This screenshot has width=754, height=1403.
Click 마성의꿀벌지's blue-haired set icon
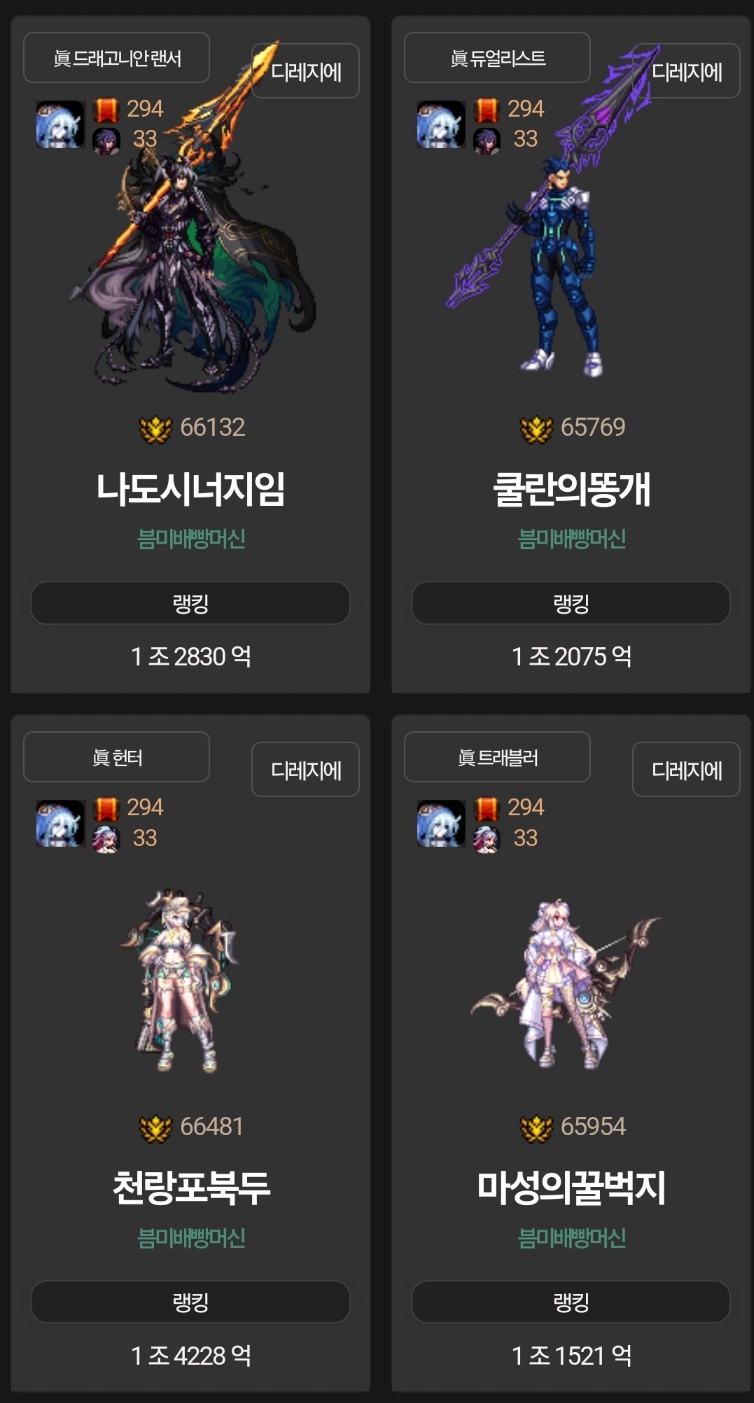click(441, 824)
